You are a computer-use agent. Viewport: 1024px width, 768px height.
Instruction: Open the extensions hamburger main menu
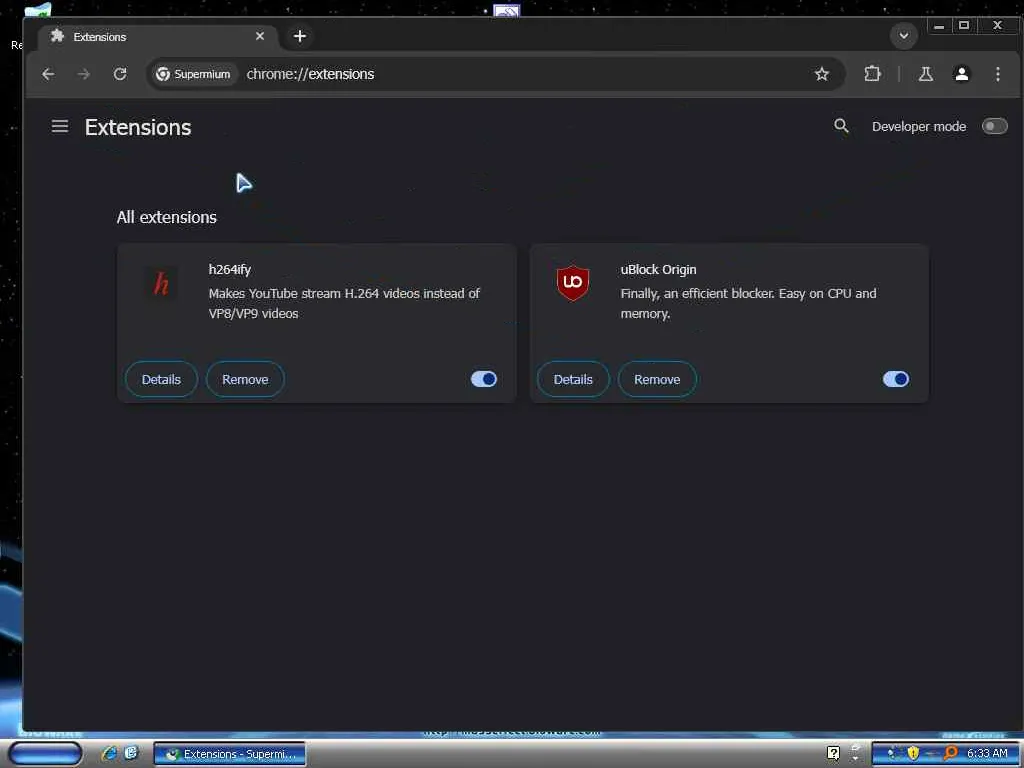(60, 126)
